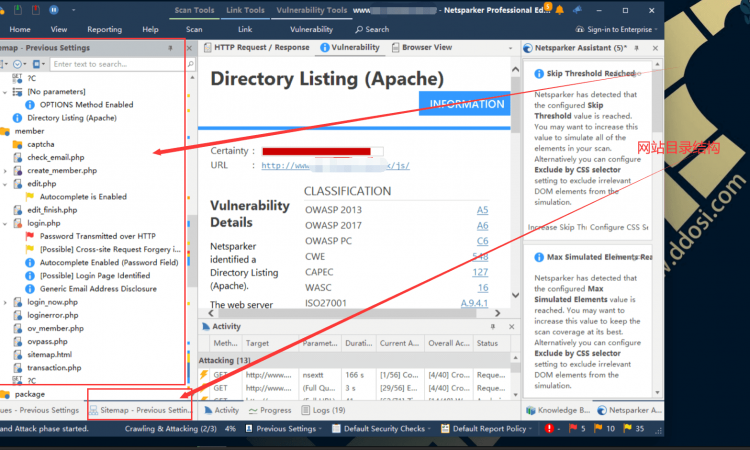Open Default Report Policy dropdown
750x450 pixels.
[x=486, y=429]
